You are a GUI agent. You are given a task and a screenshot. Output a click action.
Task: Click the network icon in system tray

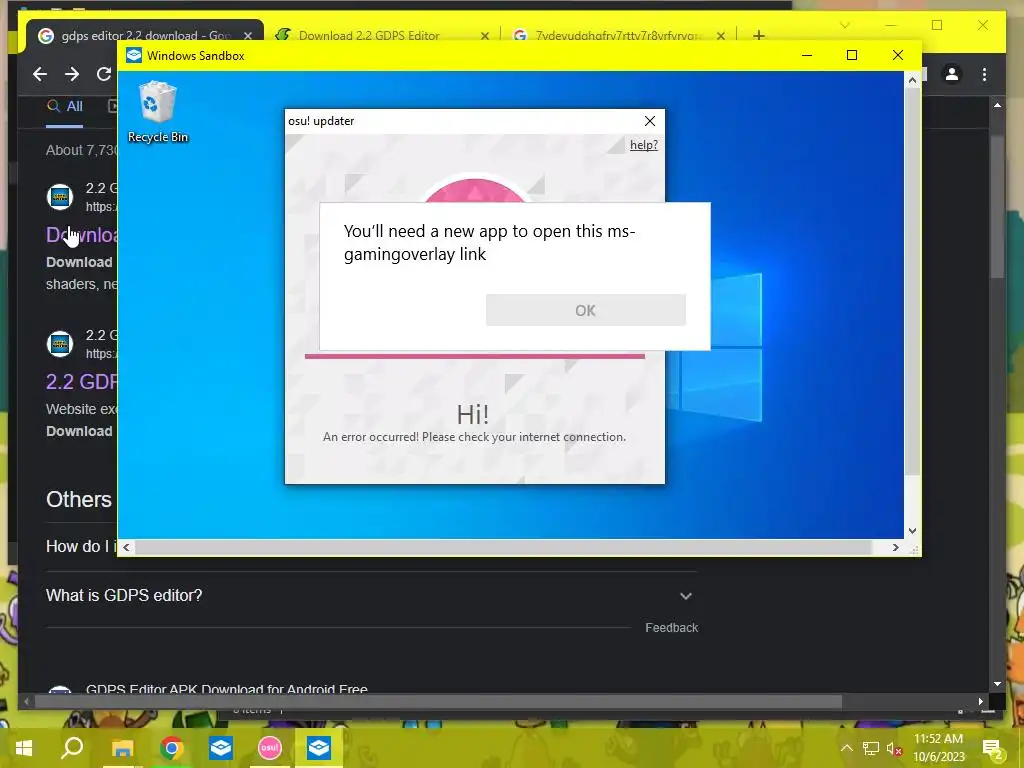871,748
